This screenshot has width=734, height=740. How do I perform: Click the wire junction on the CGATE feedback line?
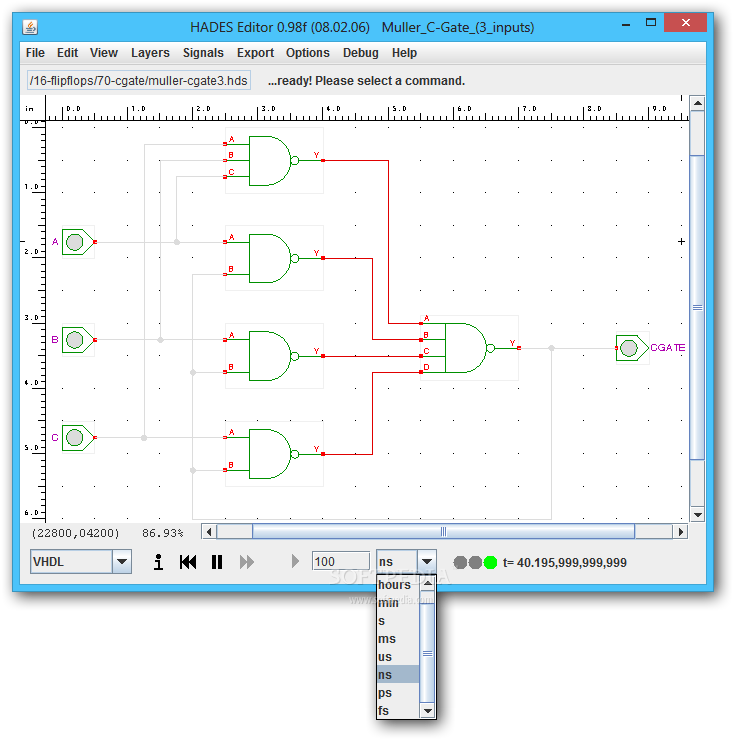tap(551, 348)
